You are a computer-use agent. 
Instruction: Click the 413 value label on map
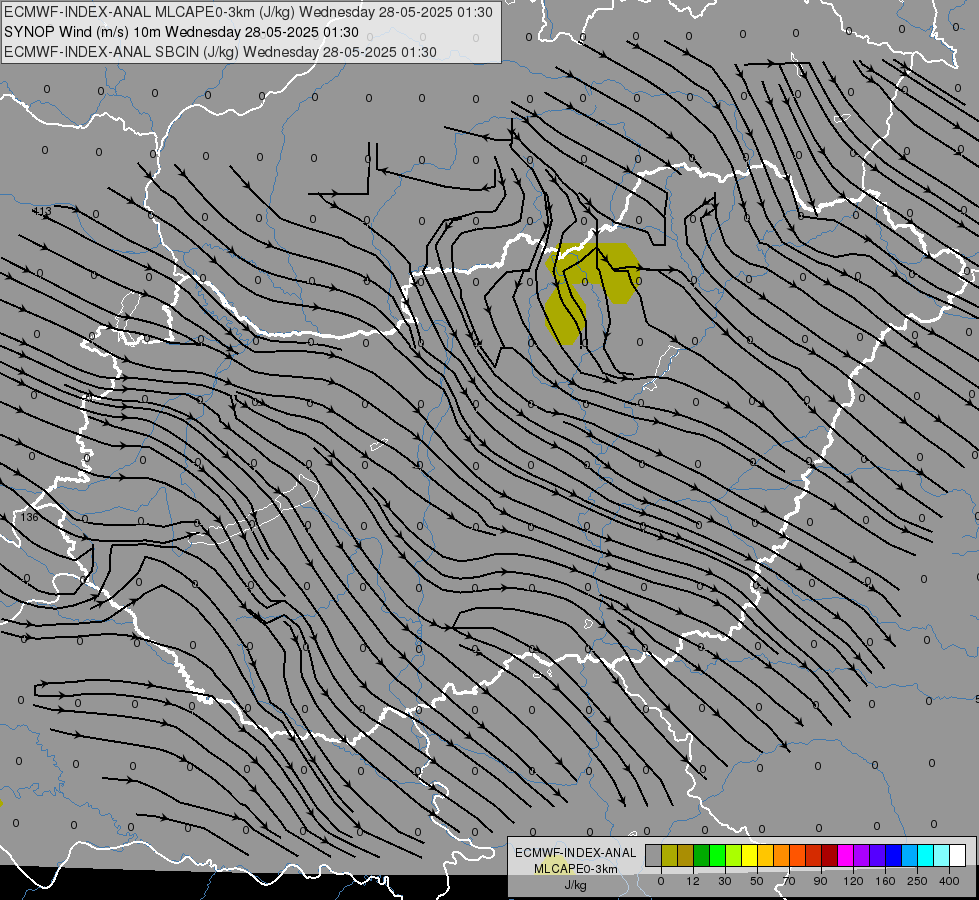41,212
